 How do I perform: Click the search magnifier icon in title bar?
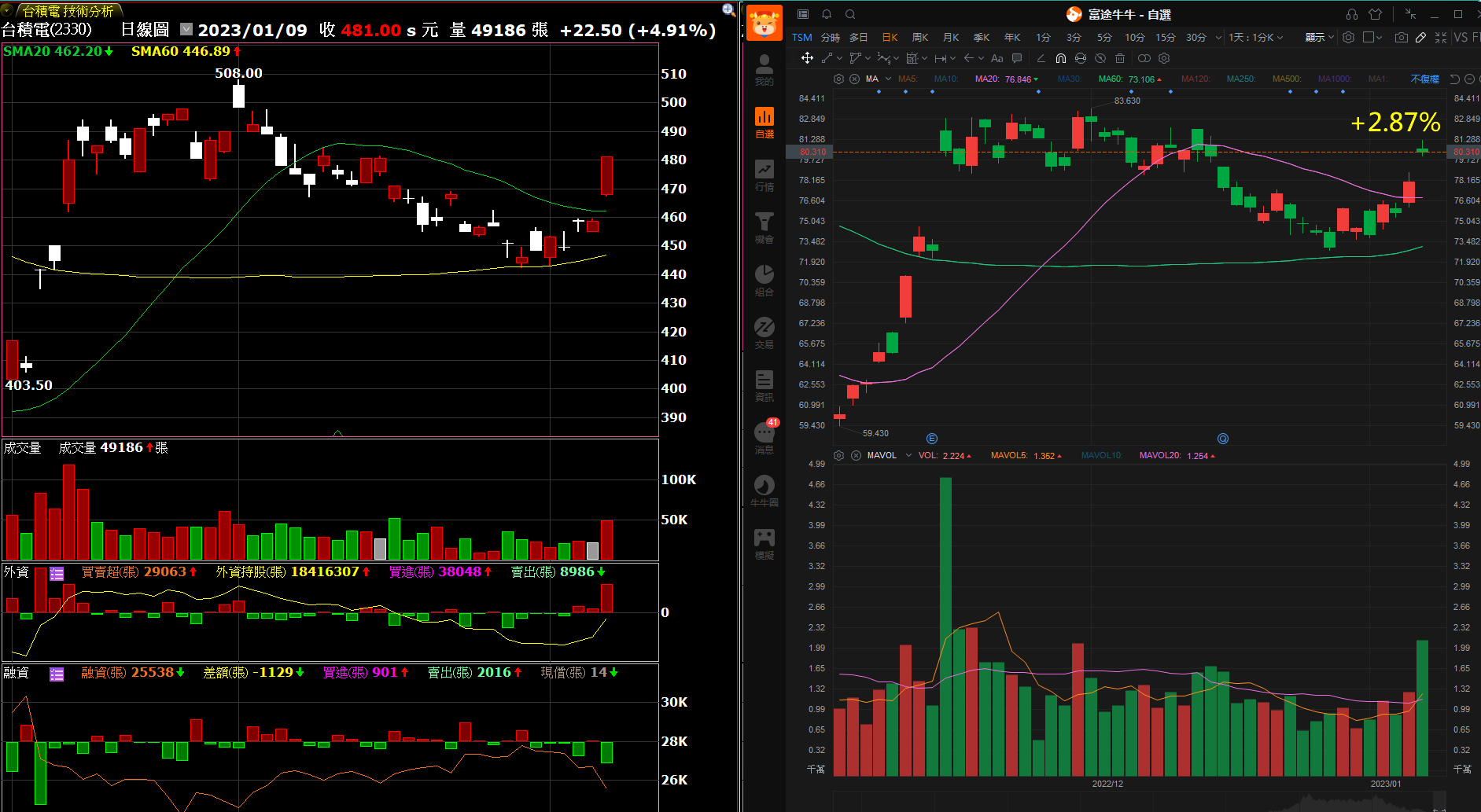[x=850, y=14]
